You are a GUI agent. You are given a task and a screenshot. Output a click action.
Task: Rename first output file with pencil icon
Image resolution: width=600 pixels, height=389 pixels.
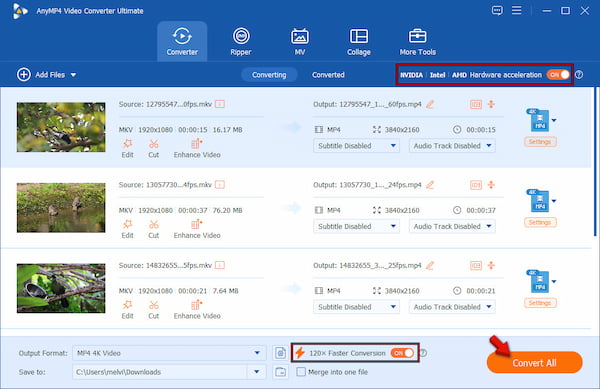(430, 104)
